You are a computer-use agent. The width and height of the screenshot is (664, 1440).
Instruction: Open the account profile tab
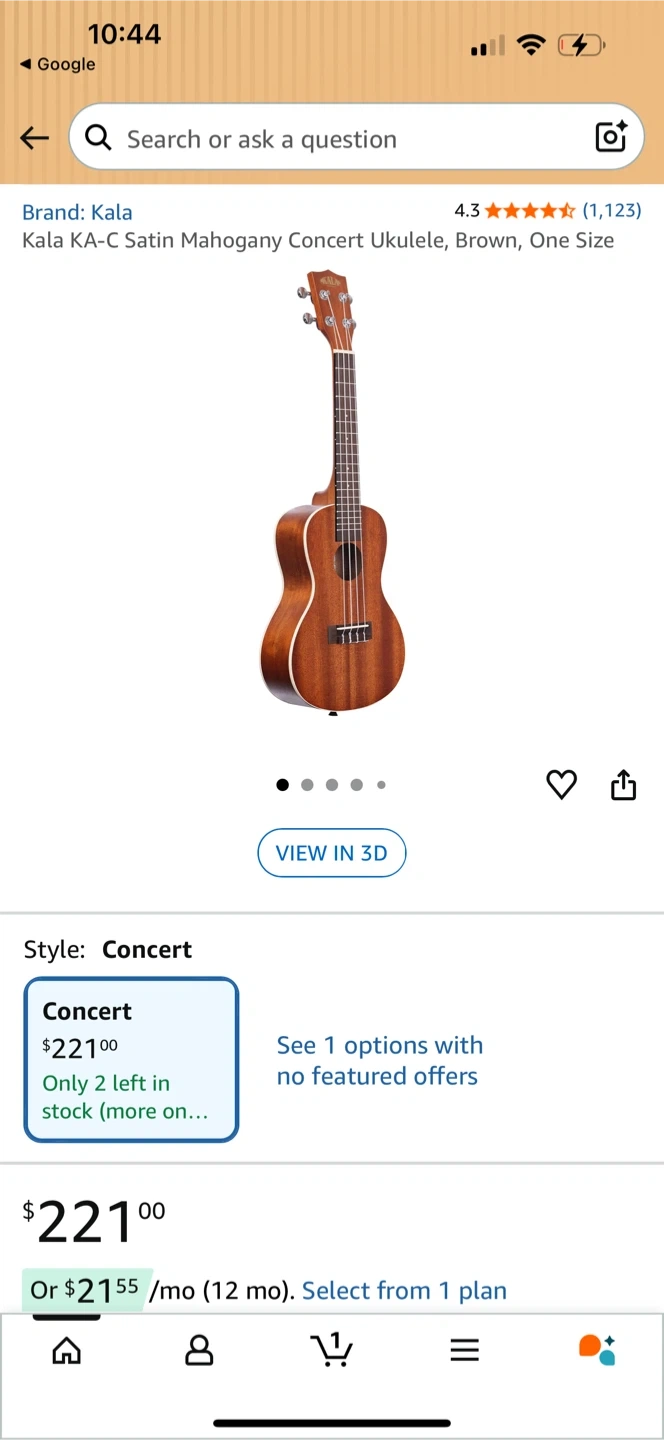click(x=199, y=1351)
